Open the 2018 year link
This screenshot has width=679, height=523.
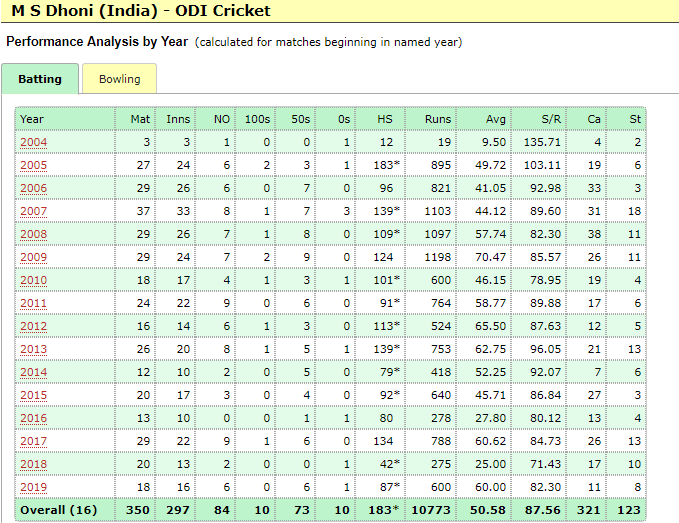(33, 464)
